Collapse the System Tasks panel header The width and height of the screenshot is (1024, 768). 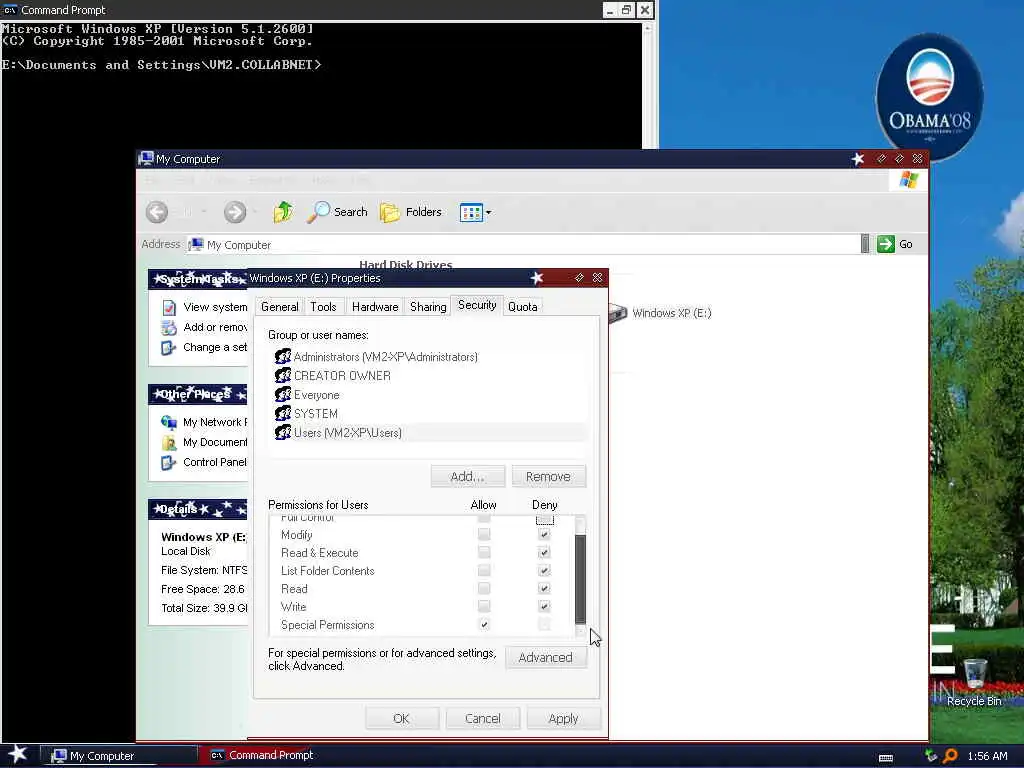(198, 279)
